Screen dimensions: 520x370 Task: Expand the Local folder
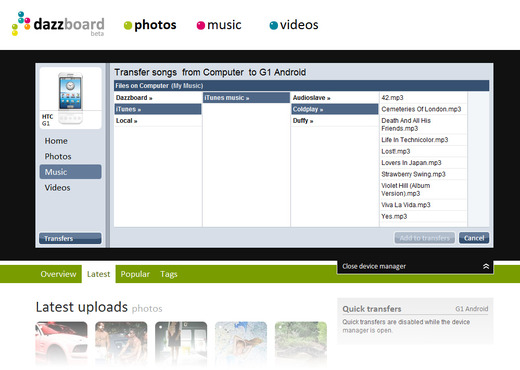pos(158,121)
